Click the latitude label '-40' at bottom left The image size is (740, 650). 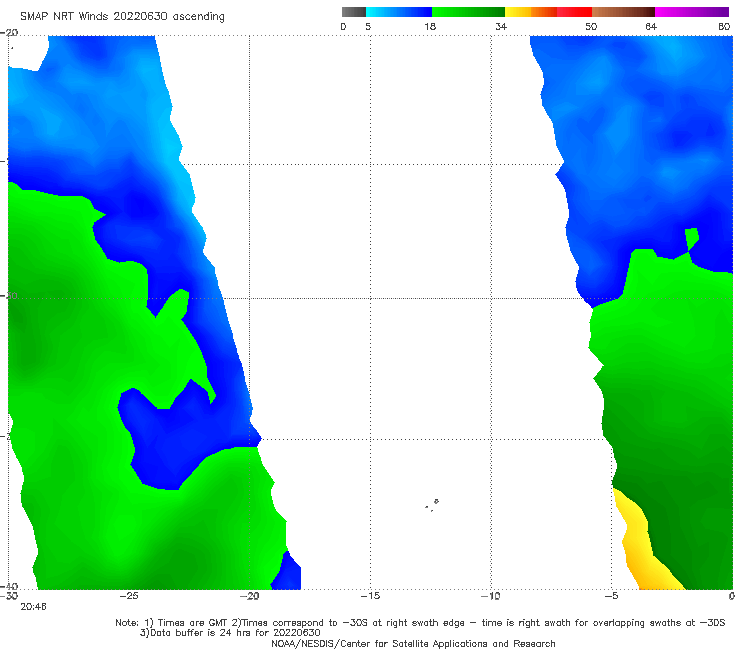[x=9, y=586]
